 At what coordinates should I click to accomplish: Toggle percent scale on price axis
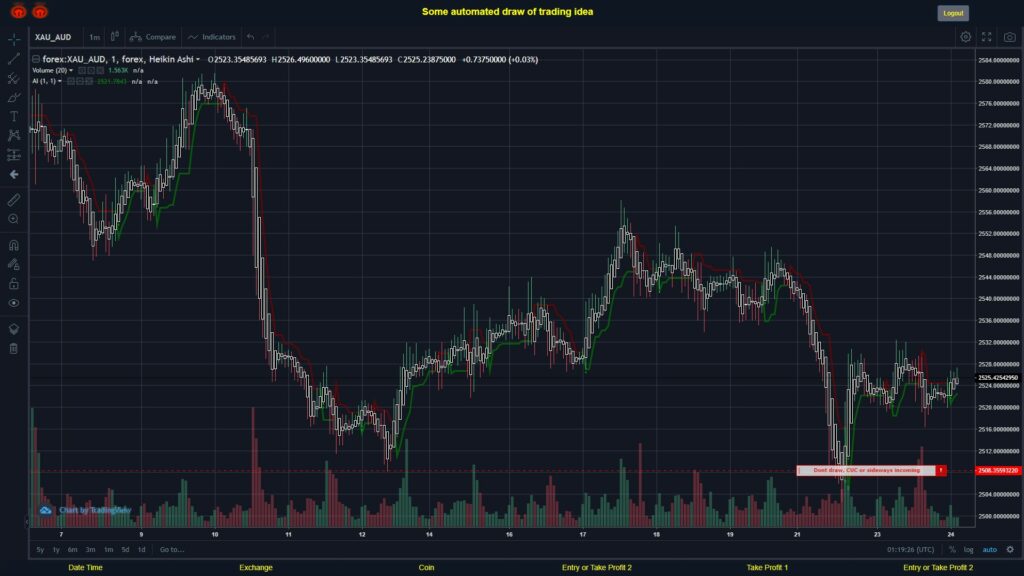click(x=952, y=549)
